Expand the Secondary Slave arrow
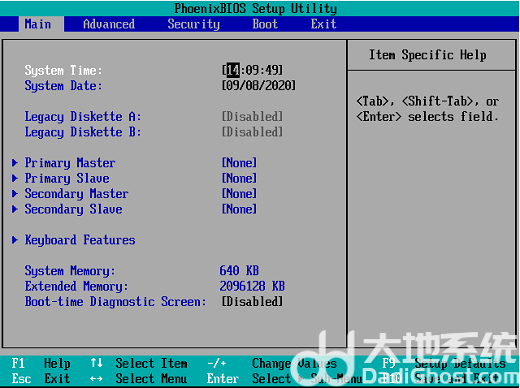520x388 pixels. point(15,209)
